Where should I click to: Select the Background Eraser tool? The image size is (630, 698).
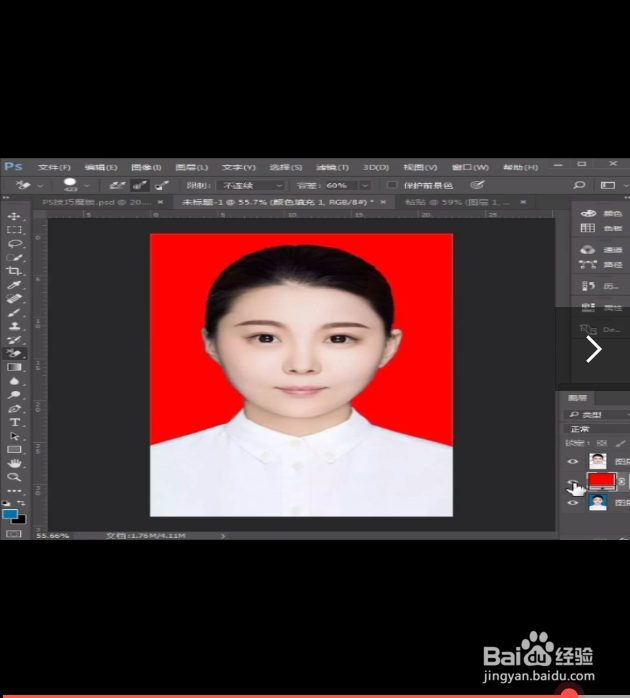(14, 353)
